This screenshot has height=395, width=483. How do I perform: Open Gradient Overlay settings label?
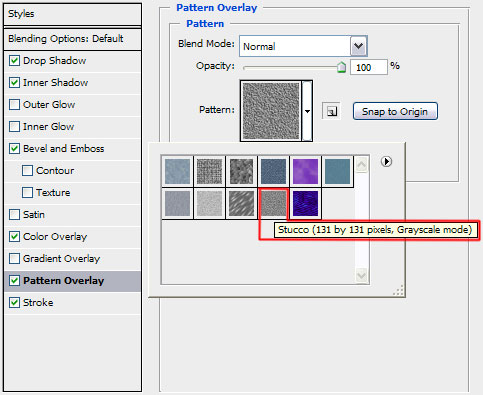pos(62,259)
